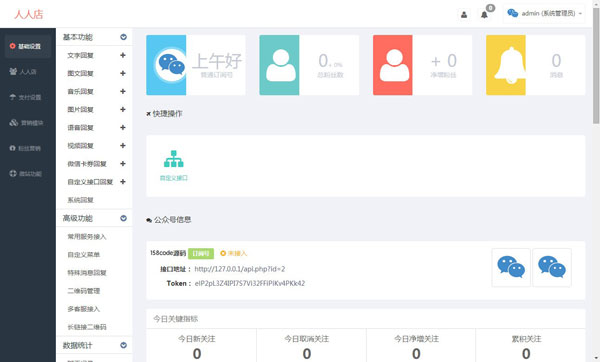Open 长链接二维码 menu item
The height and width of the screenshot is (362, 600).
coord(87,327)
